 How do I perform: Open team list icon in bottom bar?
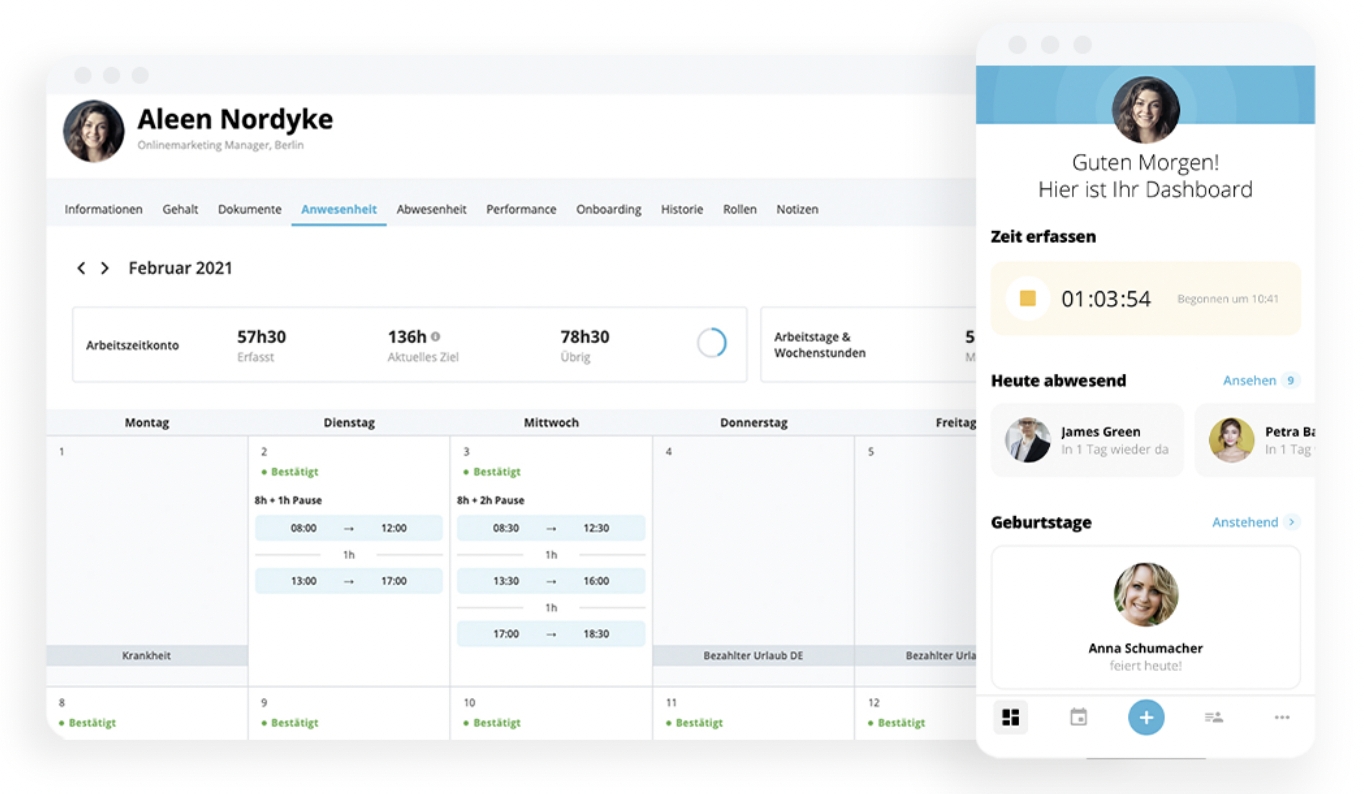[1214, 717]
